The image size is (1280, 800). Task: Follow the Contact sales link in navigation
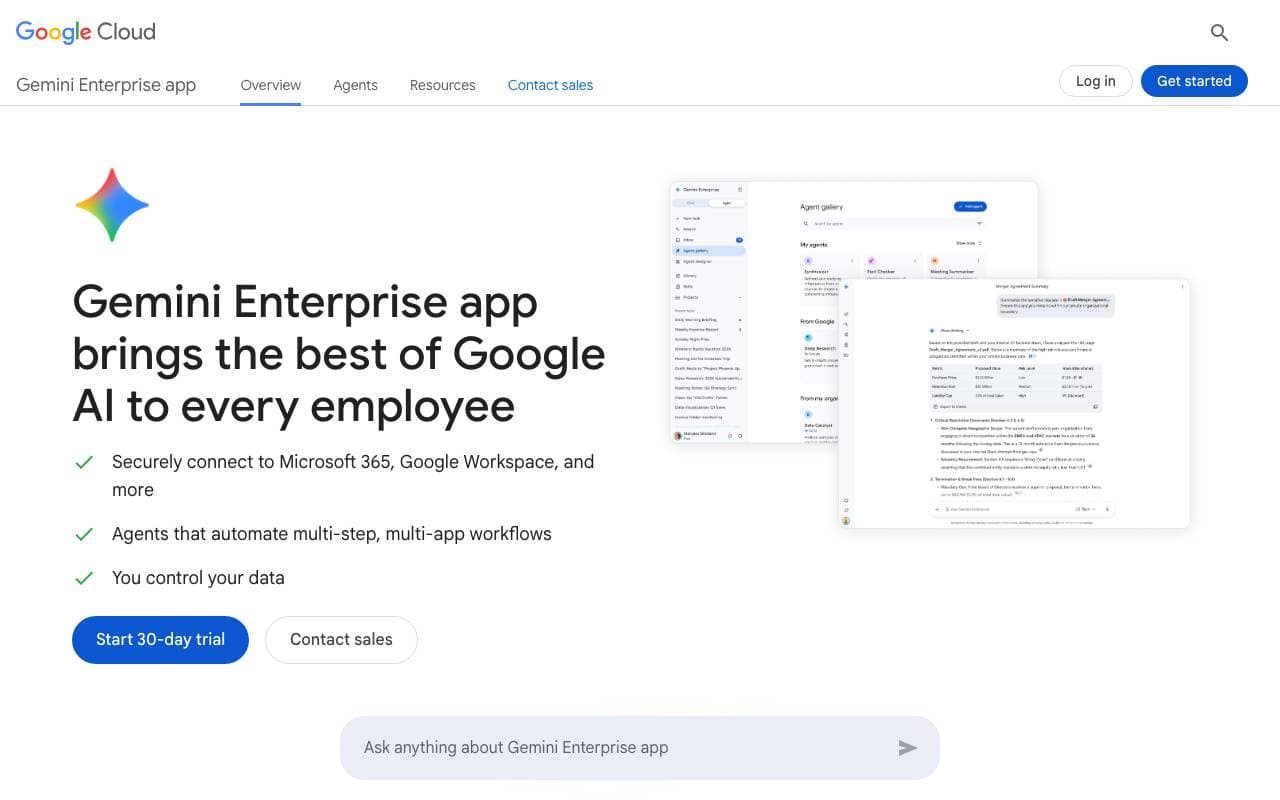click(x=550, y=85)
